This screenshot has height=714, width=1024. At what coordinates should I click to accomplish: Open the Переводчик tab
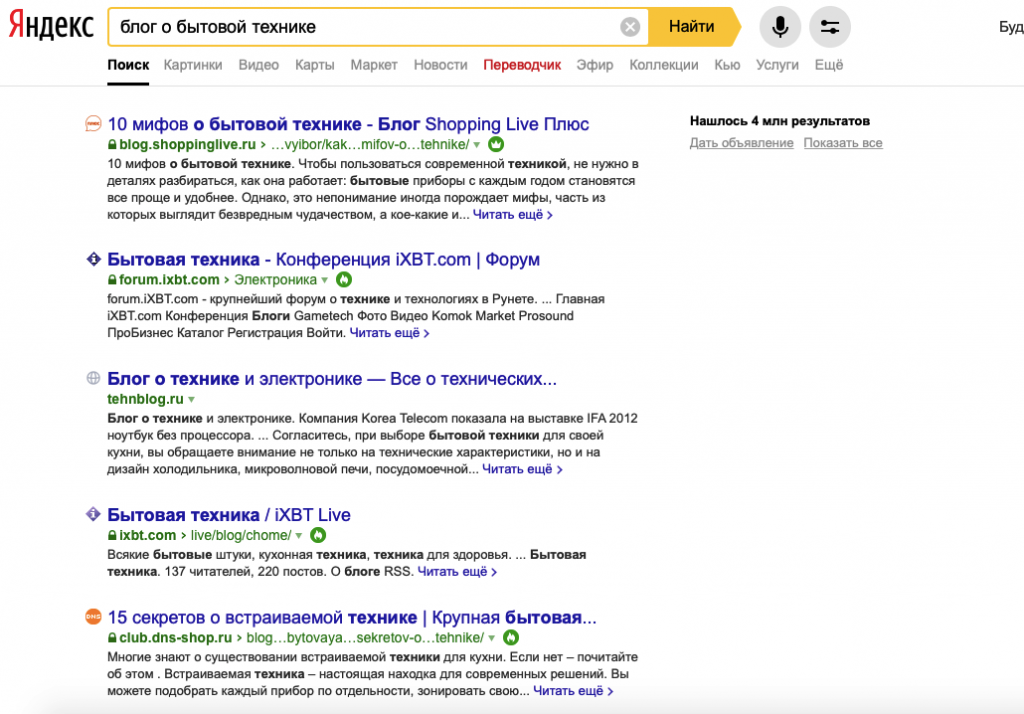[522, 65]
